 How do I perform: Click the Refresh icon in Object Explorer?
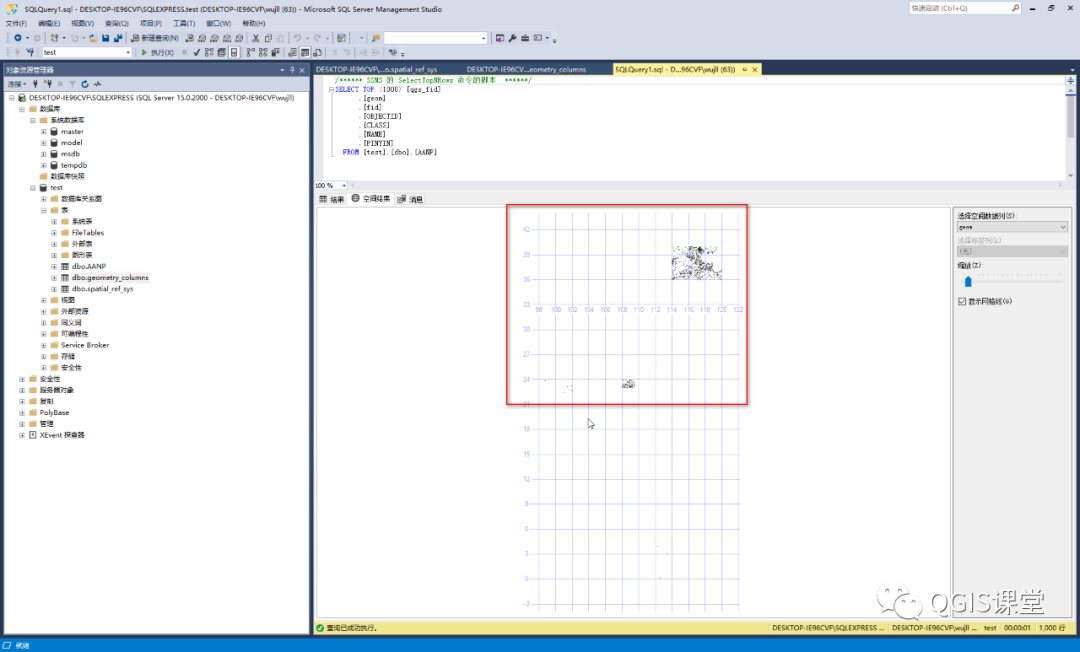[85, 84]
